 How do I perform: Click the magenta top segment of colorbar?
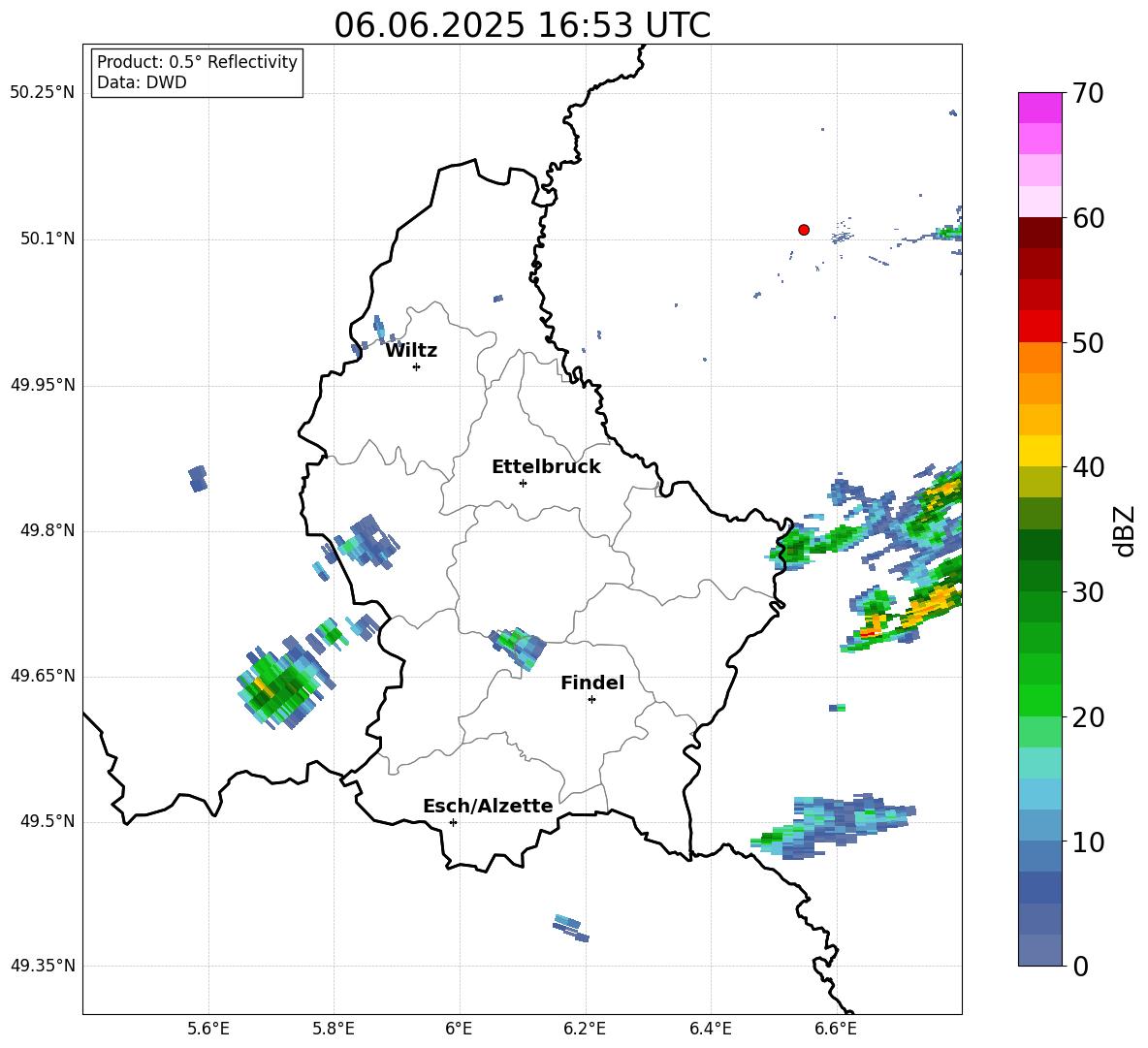point(1039,108)
